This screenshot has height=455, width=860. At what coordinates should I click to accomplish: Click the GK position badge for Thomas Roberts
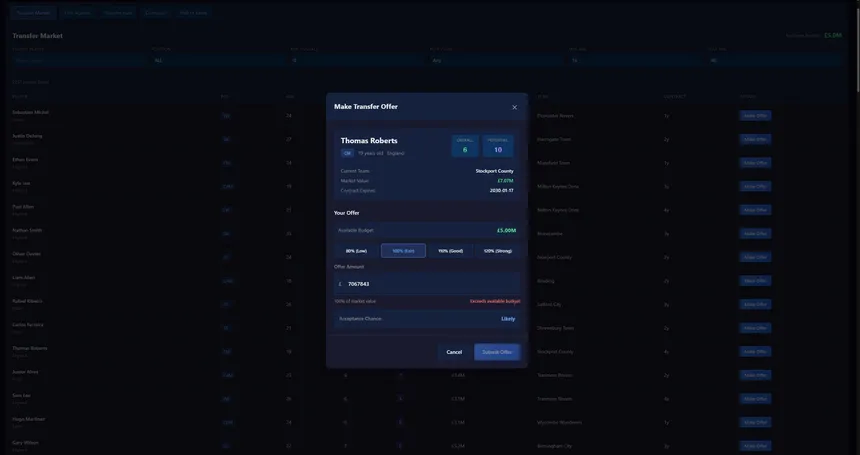(x=347, y=153)
